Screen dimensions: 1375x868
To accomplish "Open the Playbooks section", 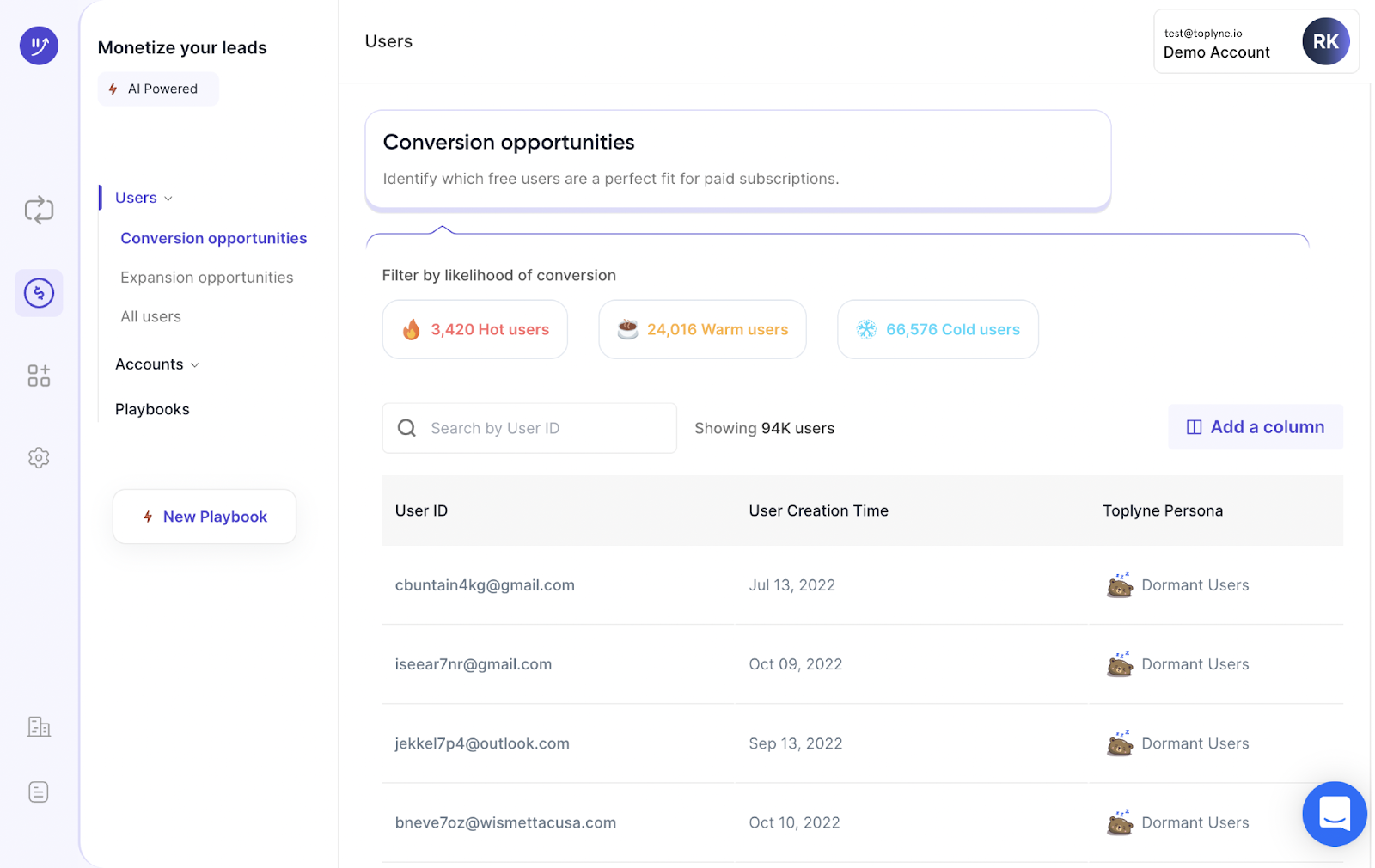I will 152,409.
